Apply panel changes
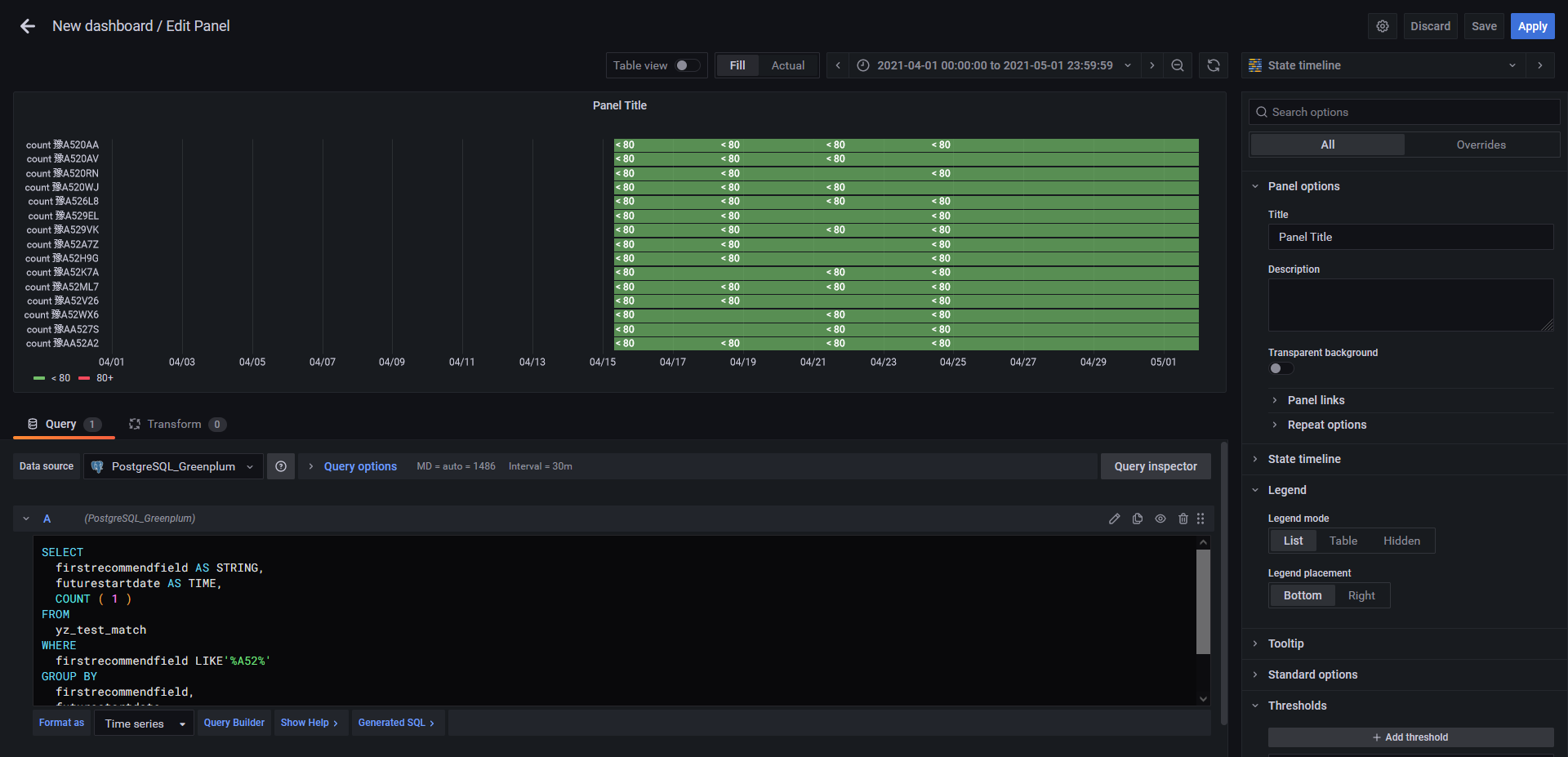This screenshot has height=757, width=1568. click(x=1532, y=26)
